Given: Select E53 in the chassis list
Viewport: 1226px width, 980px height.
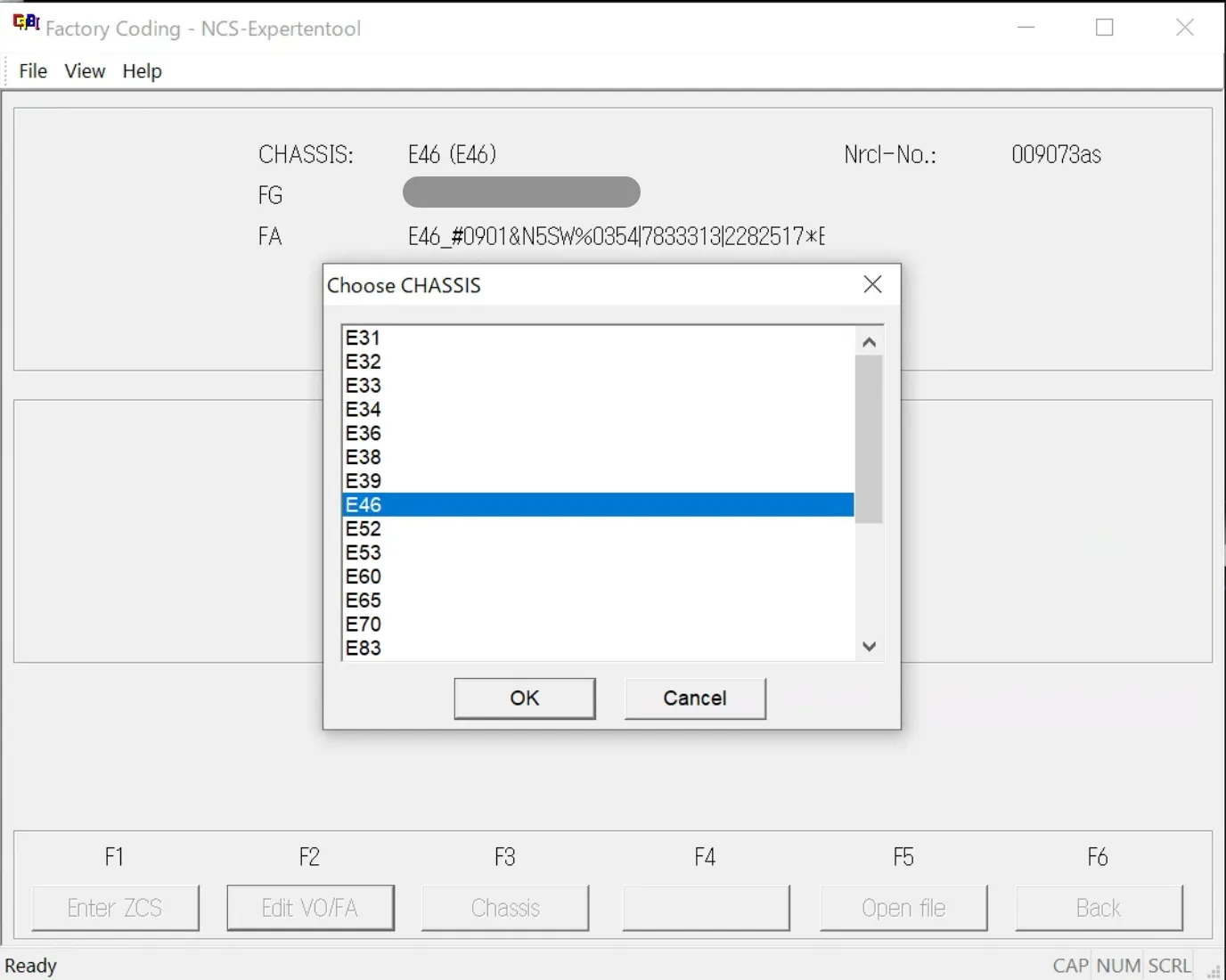Looking at the screenshot, I should click(598, 552).
